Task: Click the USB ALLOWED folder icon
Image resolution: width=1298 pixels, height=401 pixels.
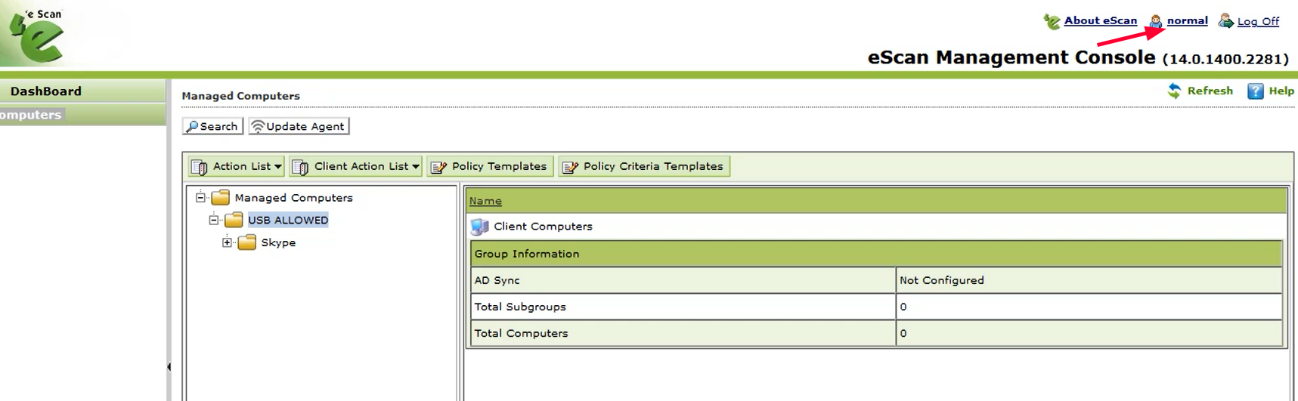Action: (233, 220)
